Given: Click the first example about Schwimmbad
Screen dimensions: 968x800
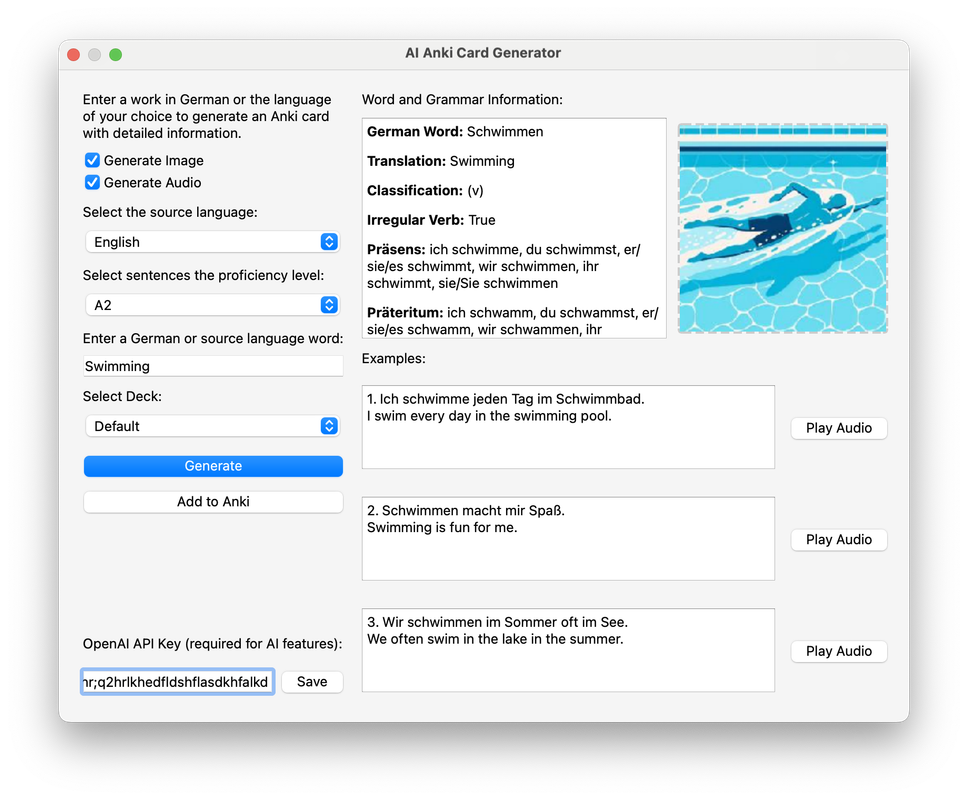Looking at the screenshot, I should 568,427.
